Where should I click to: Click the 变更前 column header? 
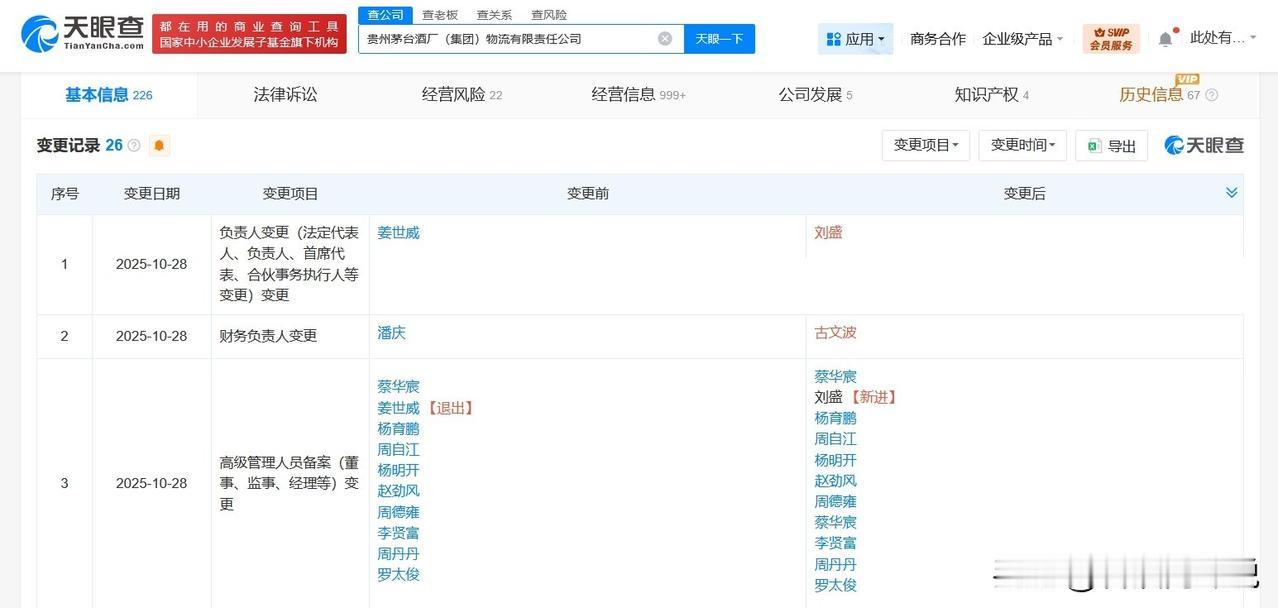click(588, 194)
